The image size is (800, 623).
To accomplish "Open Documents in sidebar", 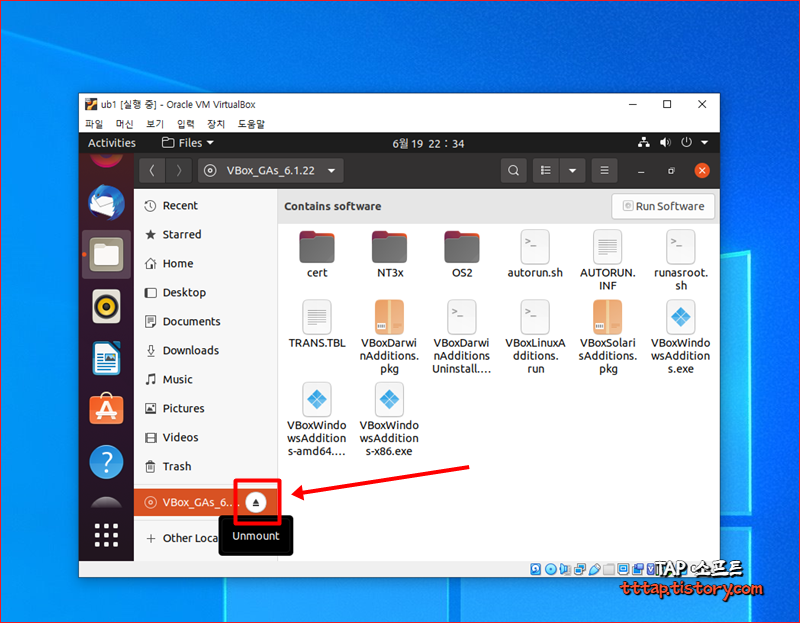I will tap(206, 321).
